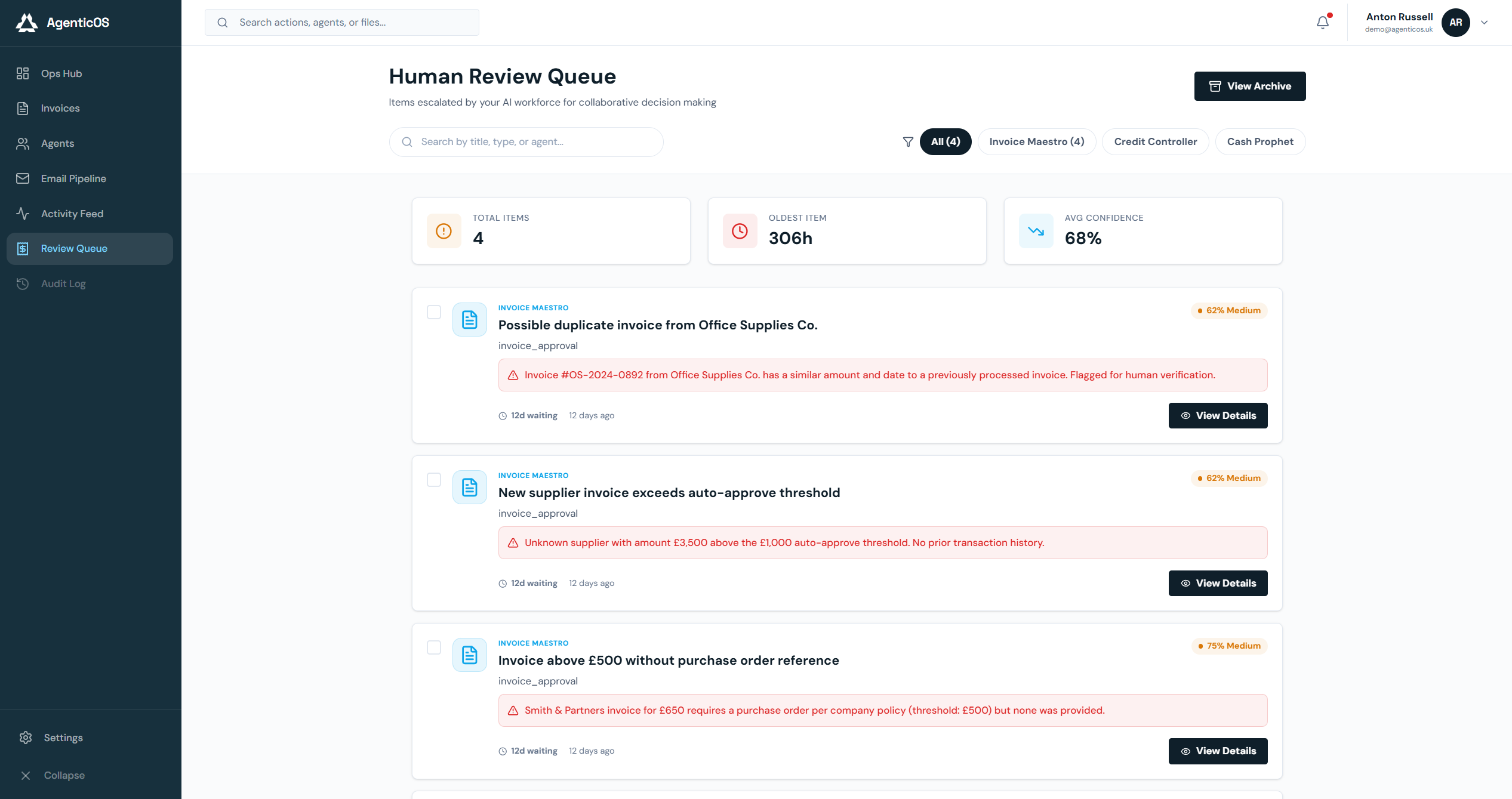This screenshot has width=1512, height=799.
Task: Focus the global search actions field
Action: pyautogui.click(x=342, y=23)
